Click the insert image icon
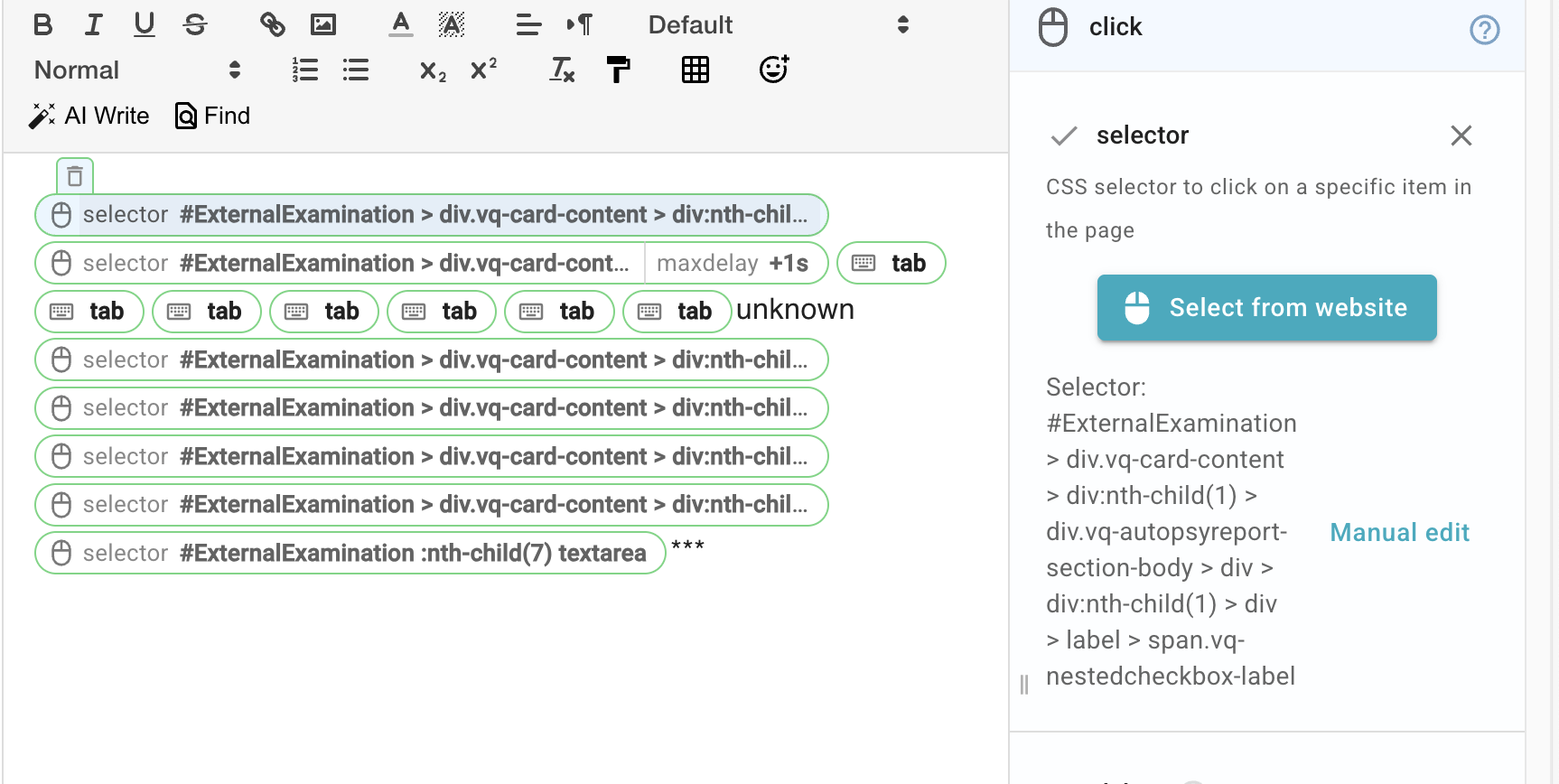The image size is (1559, 784). [x=322, y=24]
